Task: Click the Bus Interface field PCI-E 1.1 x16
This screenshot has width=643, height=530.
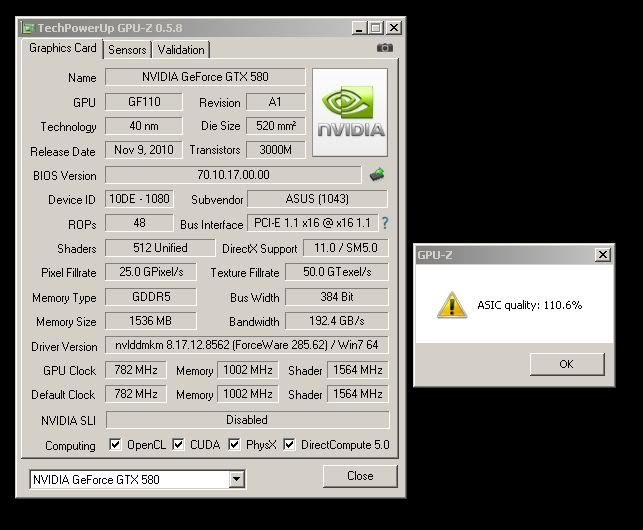Action: [x=312, y=223]
